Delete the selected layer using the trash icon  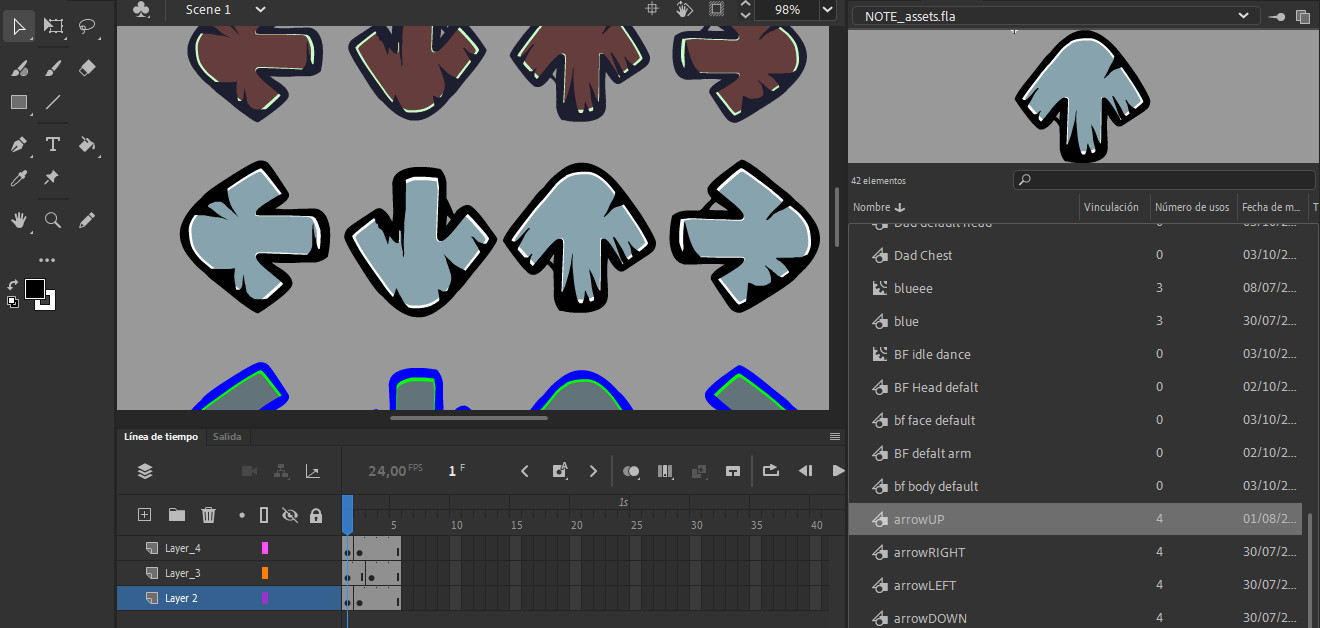pos(208,514)
